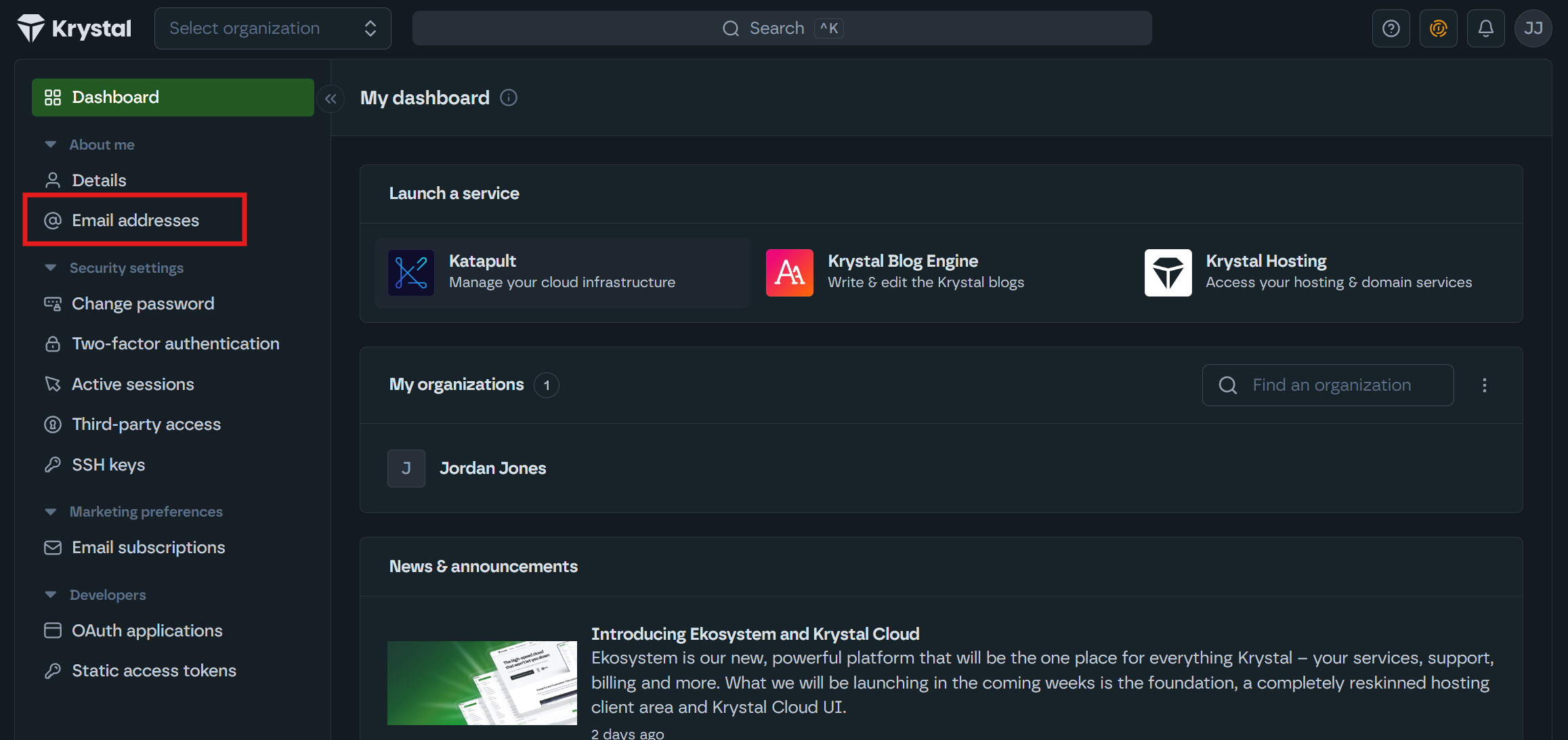
Task: Open the notifications bell
Action: [1485, 28]
